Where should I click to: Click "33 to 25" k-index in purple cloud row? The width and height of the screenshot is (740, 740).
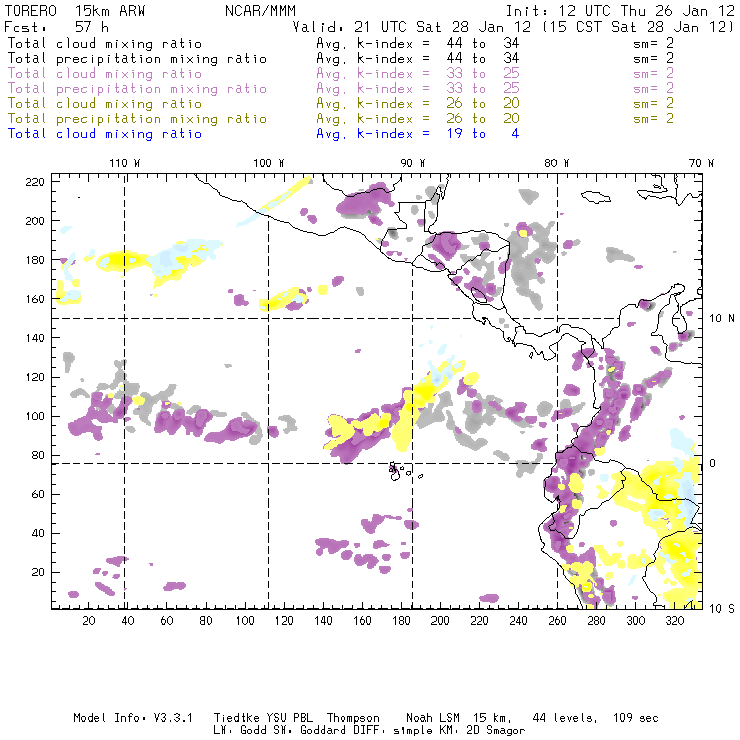click(483, 73)
